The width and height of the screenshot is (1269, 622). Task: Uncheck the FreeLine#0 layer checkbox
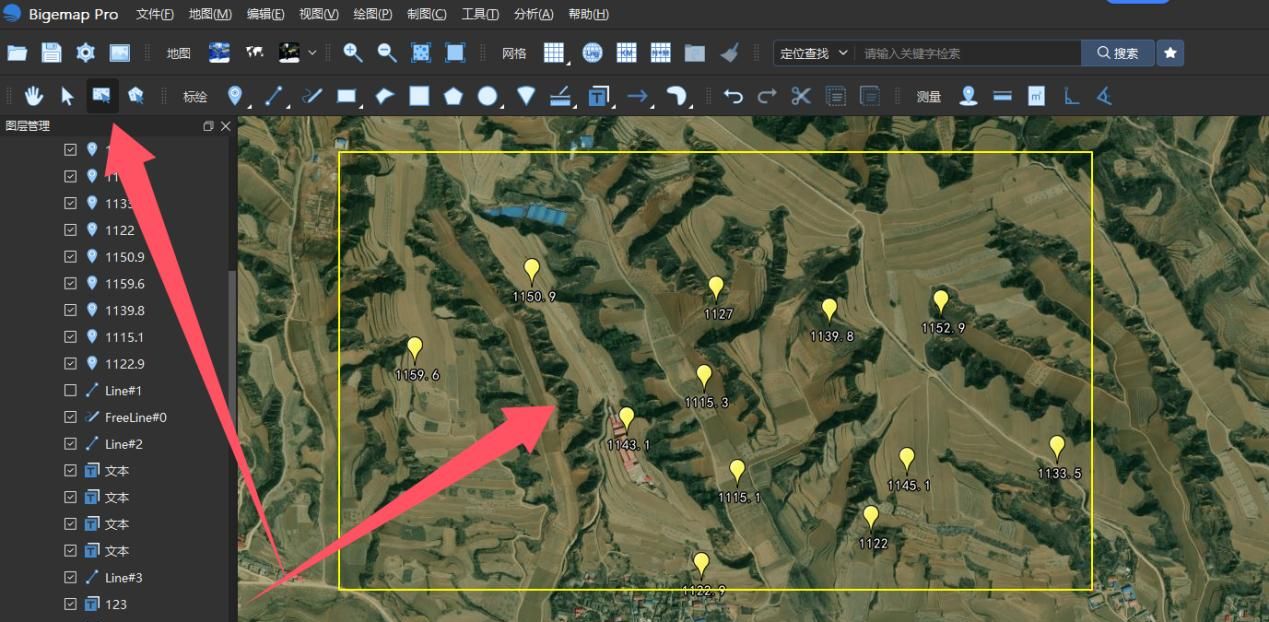coord(70,417)
